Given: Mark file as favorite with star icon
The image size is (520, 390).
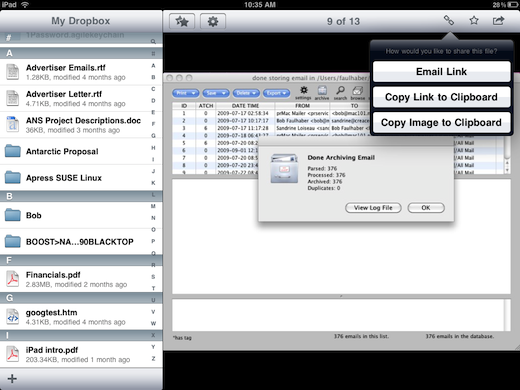Looking at the screenshot, I should (x=474, y=21).
